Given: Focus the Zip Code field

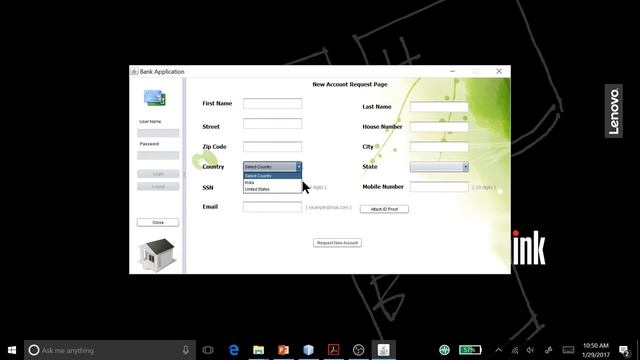Looking at the screenshot, I should click(272, 147).
